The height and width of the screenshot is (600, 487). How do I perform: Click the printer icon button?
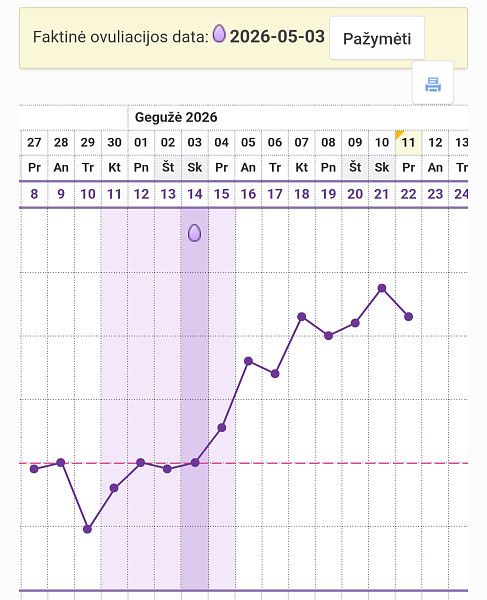click(x=433, y=83)
